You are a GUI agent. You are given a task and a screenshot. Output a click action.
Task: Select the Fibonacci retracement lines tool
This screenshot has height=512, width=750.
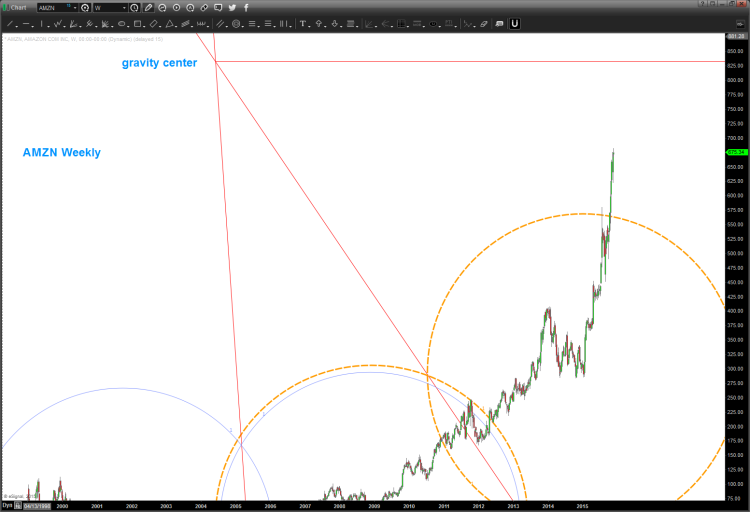tap(252, 23)
